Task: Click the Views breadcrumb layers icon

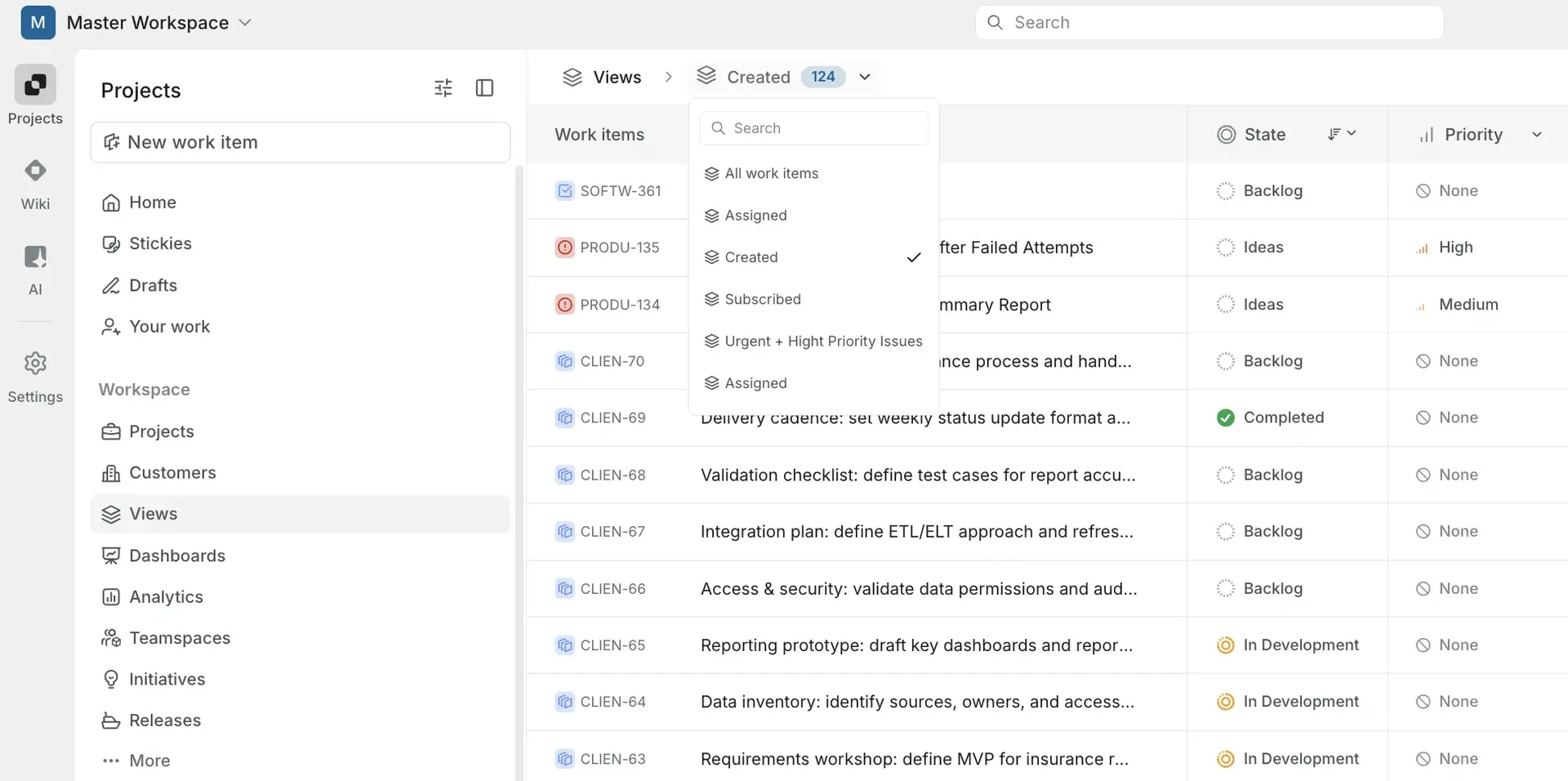Action: click(x=572, y=77)
